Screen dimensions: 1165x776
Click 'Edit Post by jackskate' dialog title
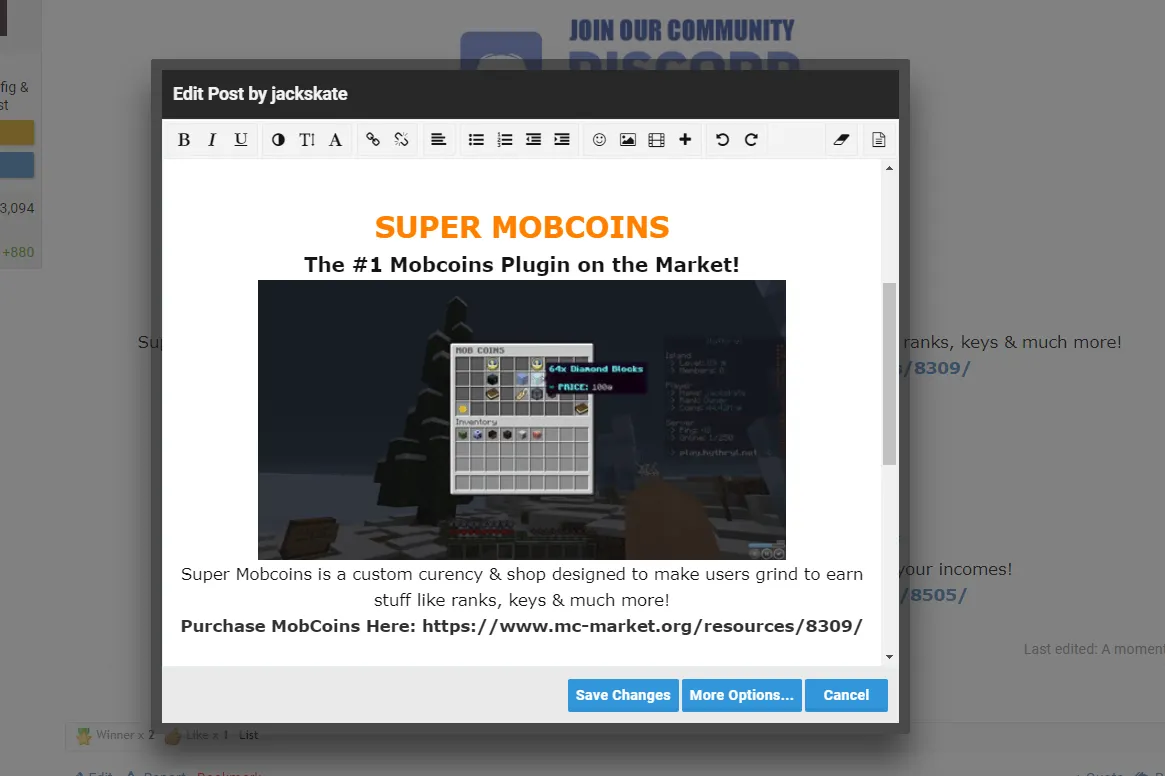point(260,94)
